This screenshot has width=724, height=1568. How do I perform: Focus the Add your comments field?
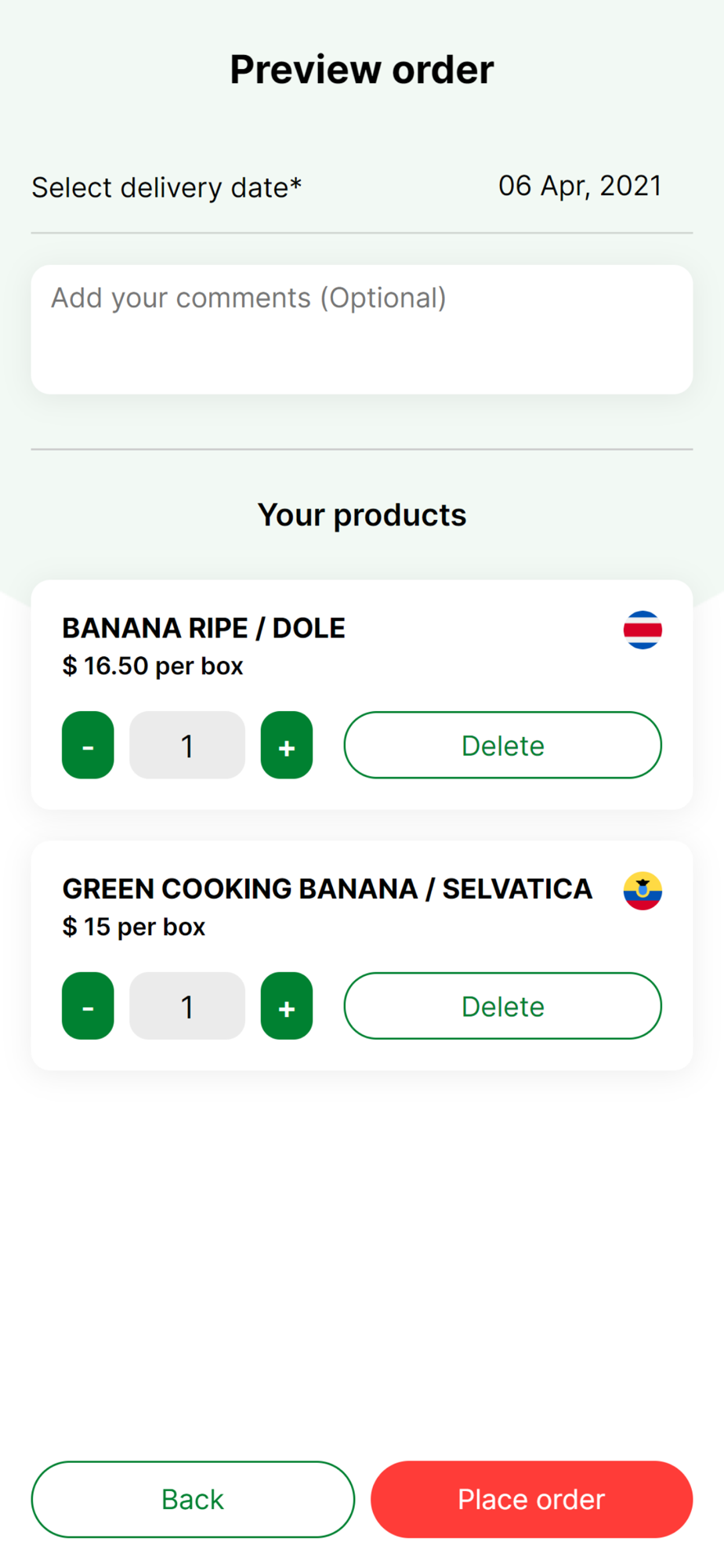tap(361, 329)
